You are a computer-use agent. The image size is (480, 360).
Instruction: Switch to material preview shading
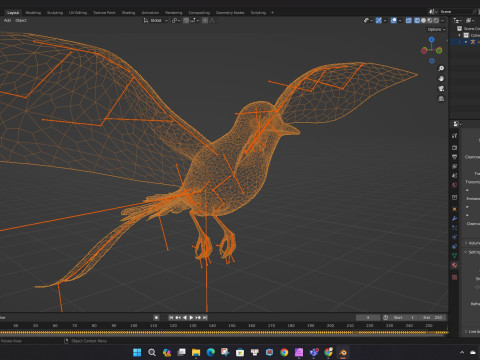pyautogui.click(x=430, y=20)
